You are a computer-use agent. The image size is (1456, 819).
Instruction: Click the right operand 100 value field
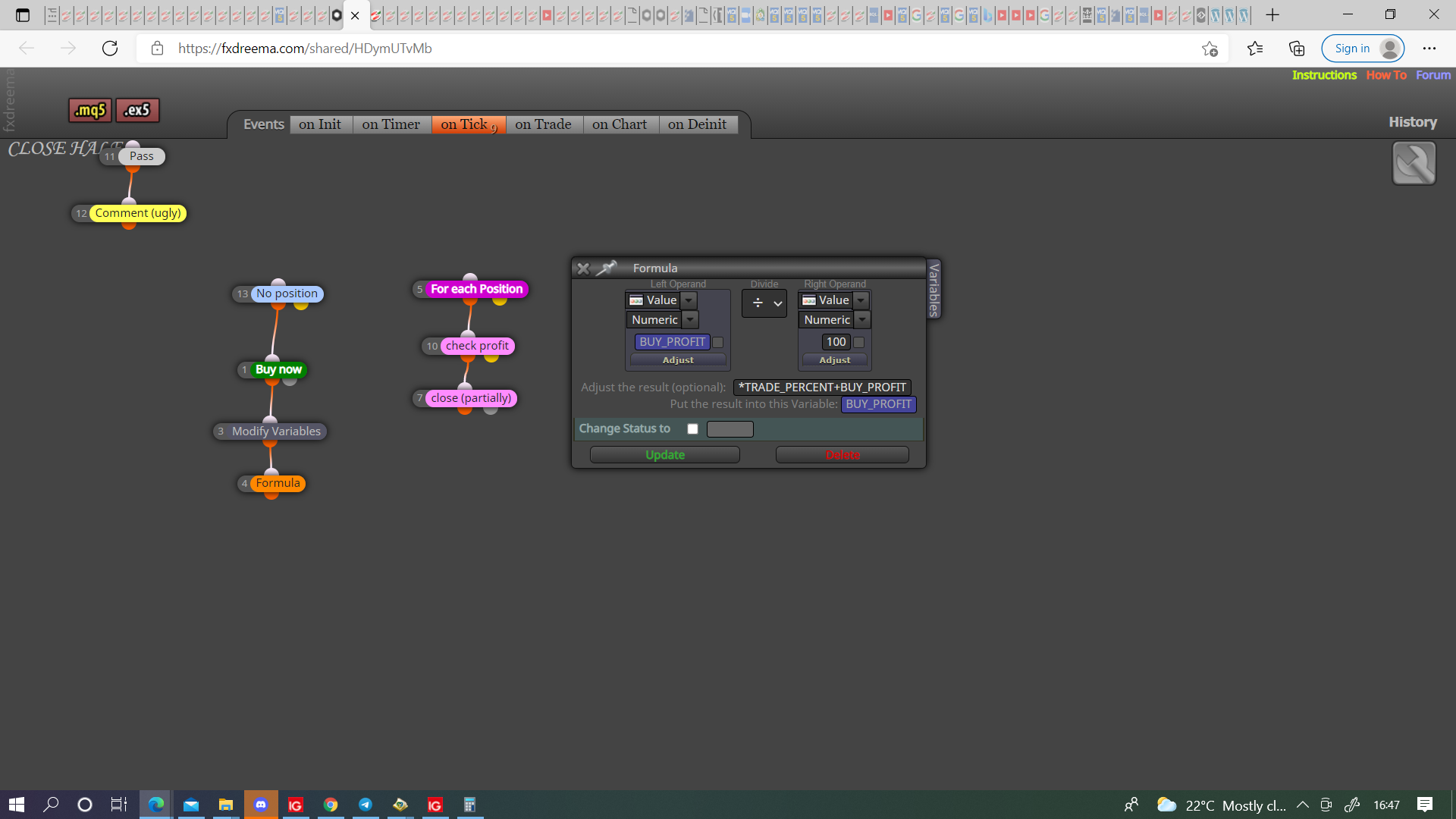[836, 342]
